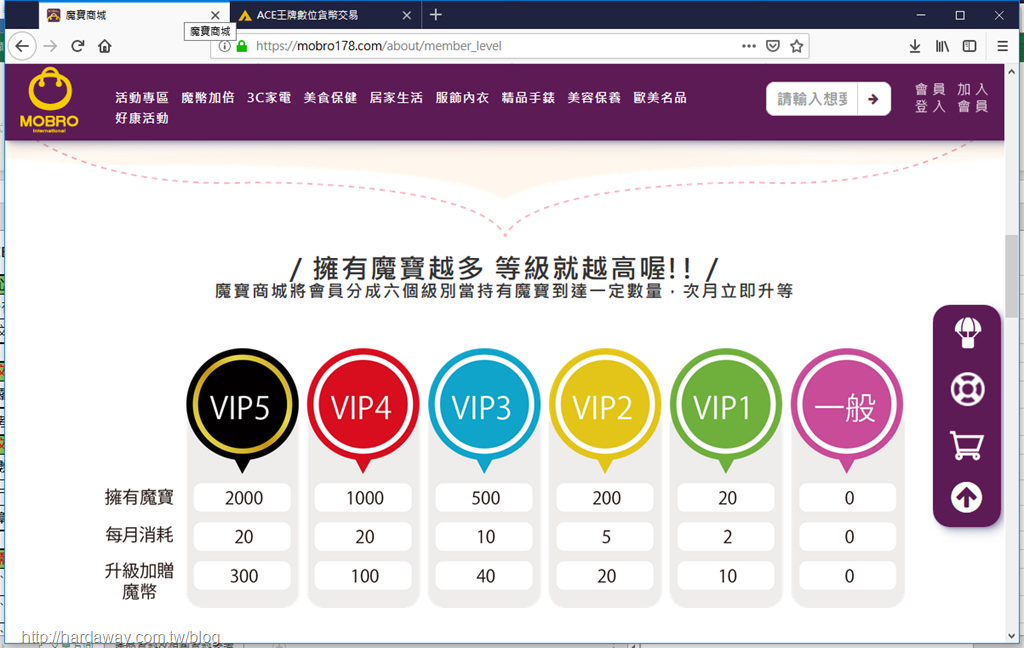Click VIP2 擁有魔寶 value 200
Screen dimensions: 1024x648
point(605,498)
